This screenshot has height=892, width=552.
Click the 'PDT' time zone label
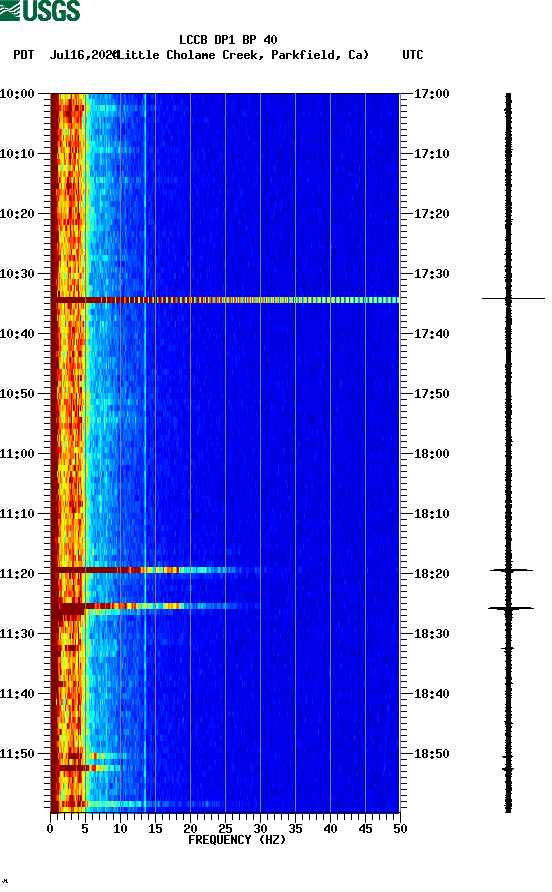[x=23, y=55]
